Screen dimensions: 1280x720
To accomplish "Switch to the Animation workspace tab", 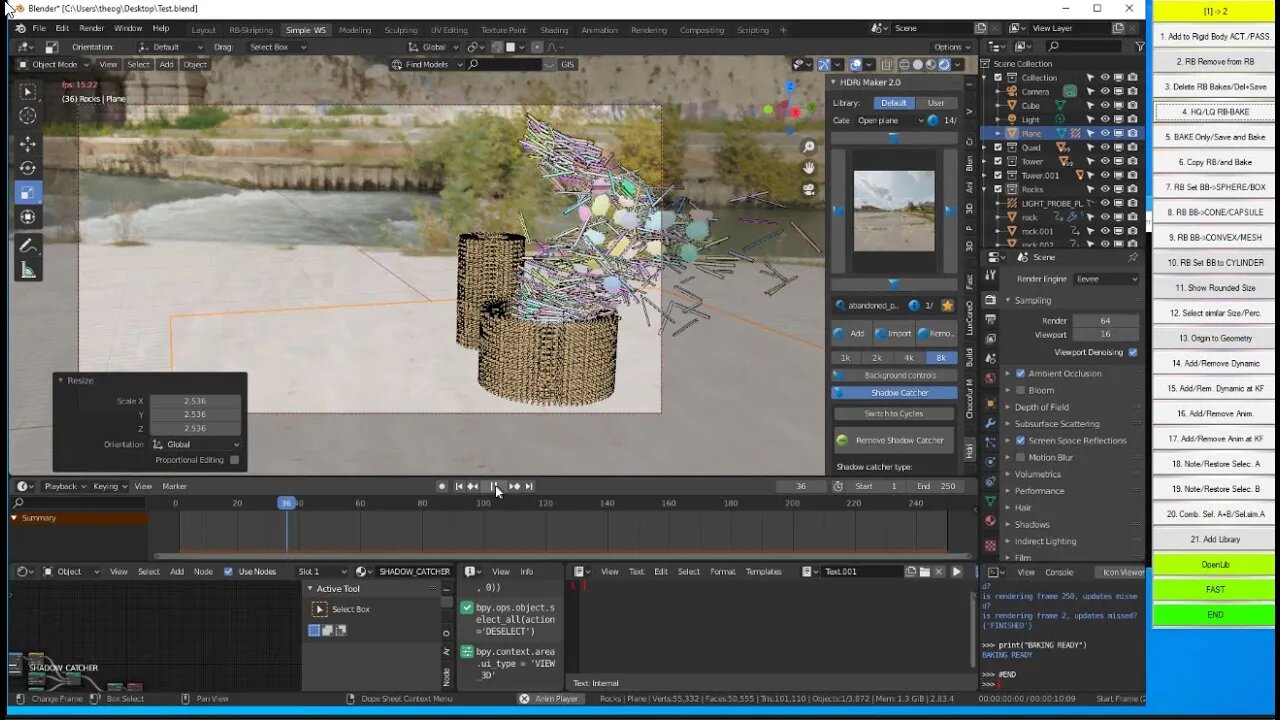I will click(599, 30).
